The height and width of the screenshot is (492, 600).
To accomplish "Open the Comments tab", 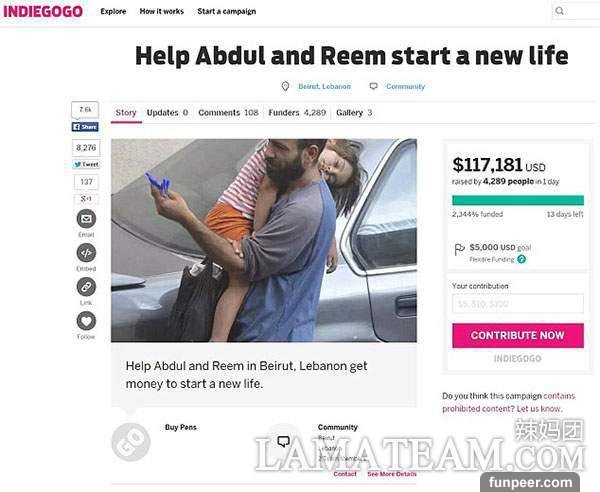I will click(228, 113).
